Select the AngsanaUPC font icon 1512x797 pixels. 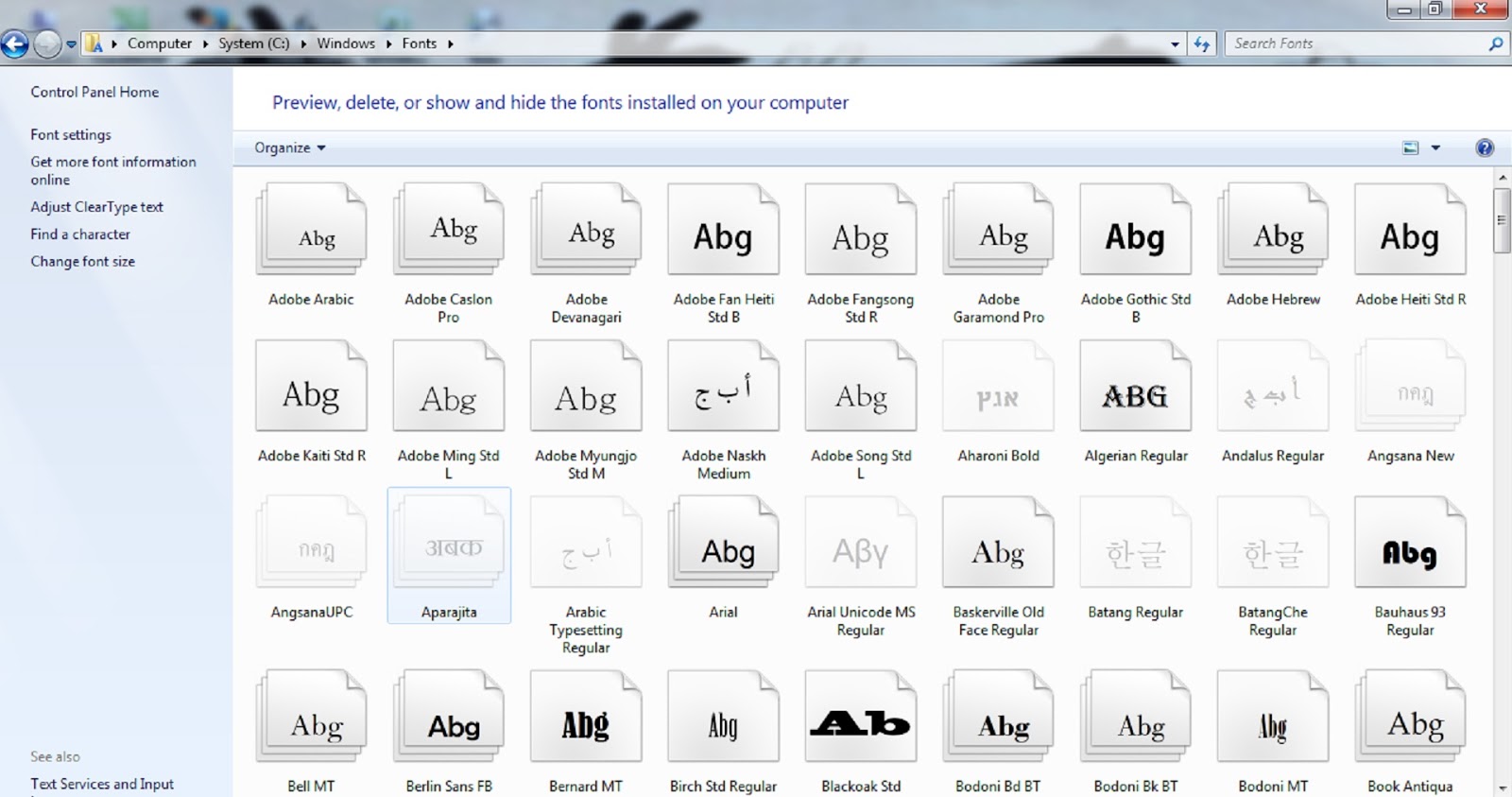pos(311,543)
